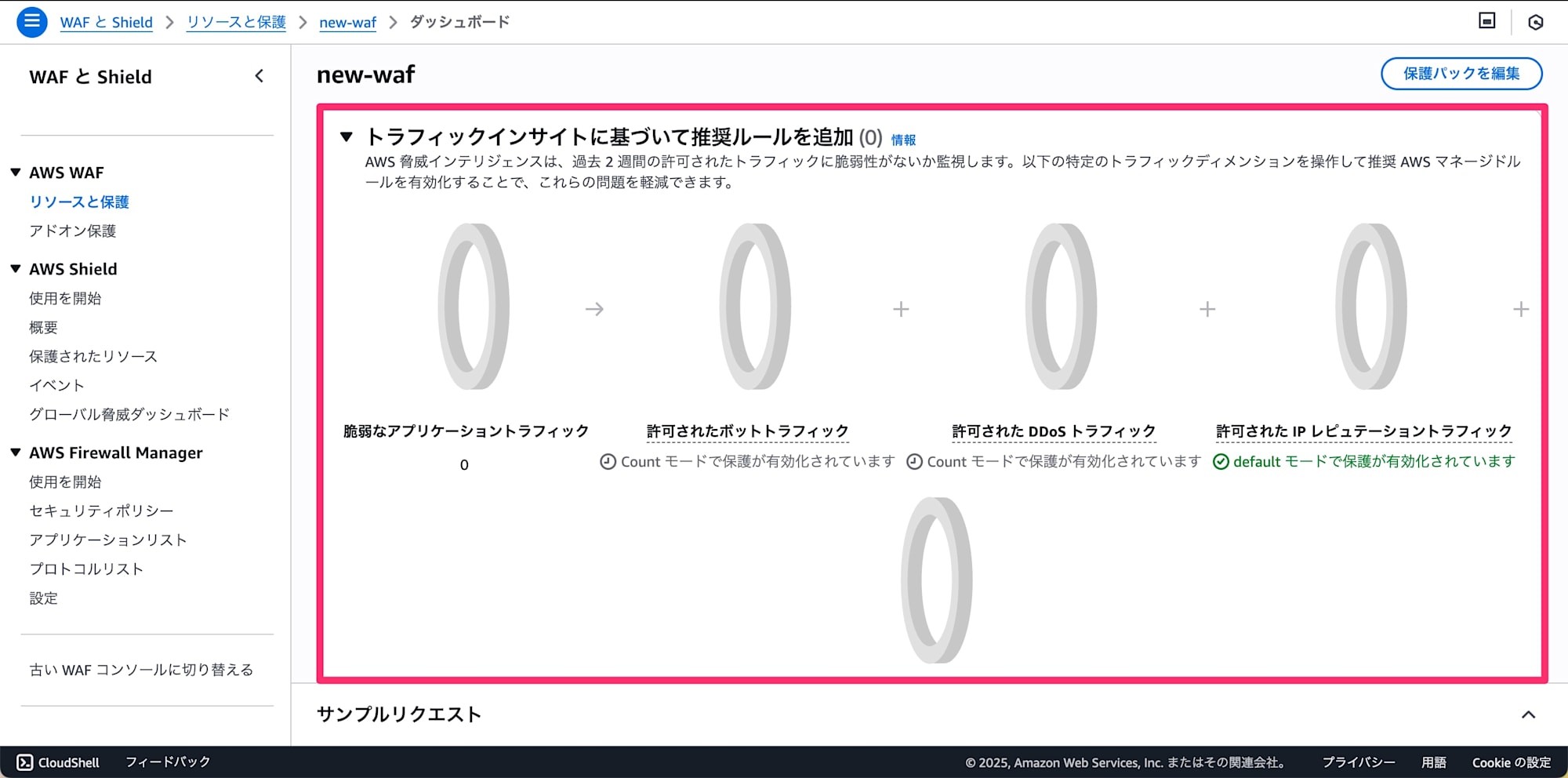The height and width of the screenshot is (778, 1568).
Task: Click 許可されたボットトラフィック label
Action: [748, 431]
